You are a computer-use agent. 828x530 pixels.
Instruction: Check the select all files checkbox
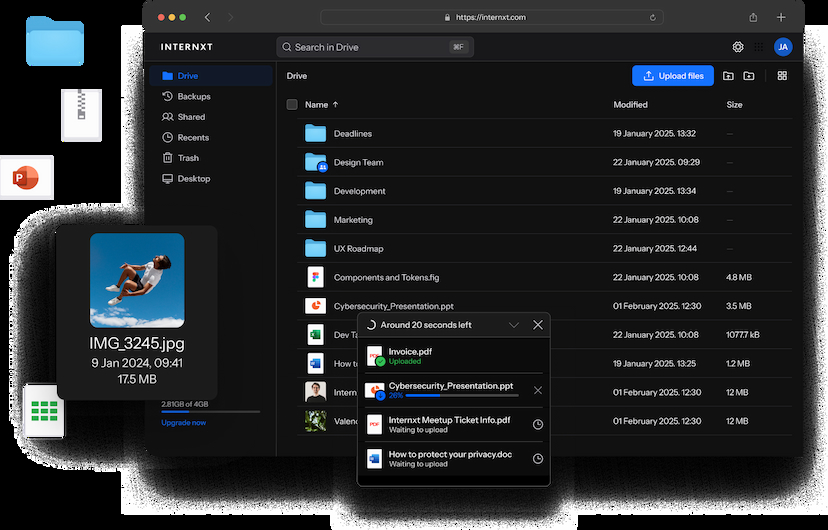[292, 104]
